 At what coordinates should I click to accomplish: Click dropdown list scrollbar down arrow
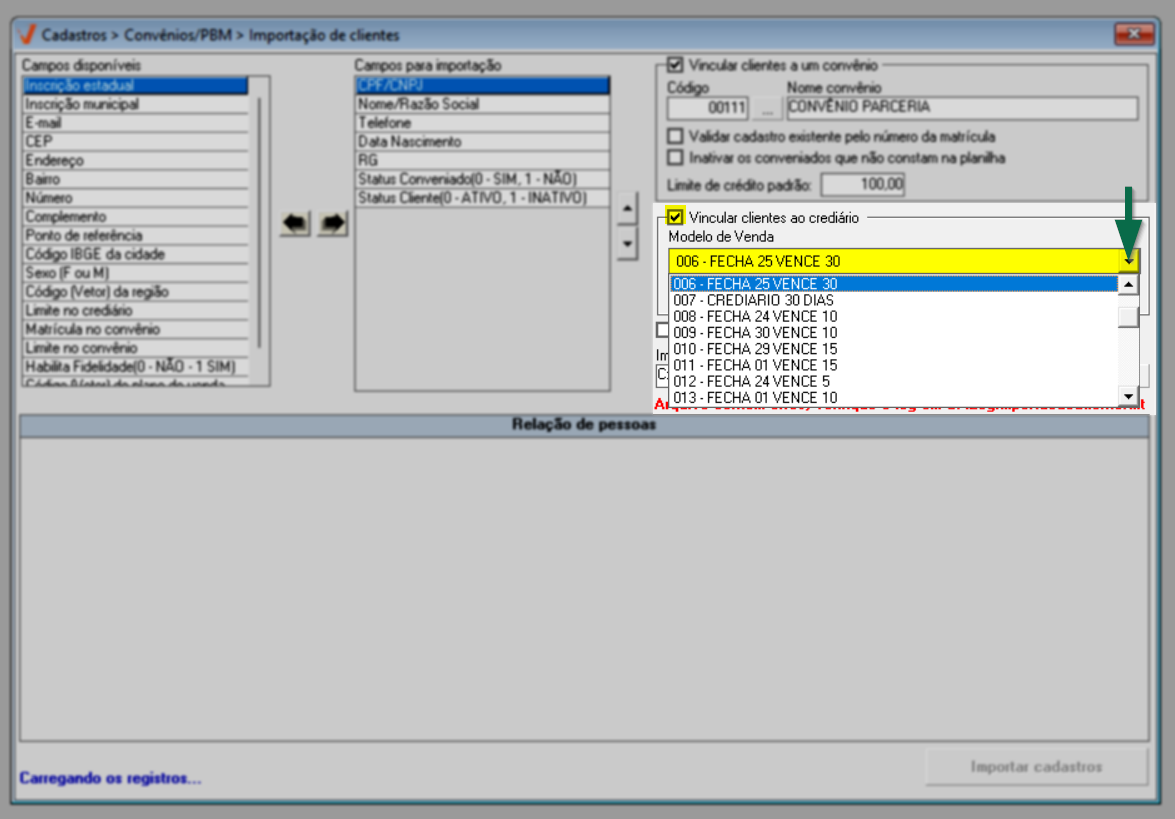[x=1129, y=396]
